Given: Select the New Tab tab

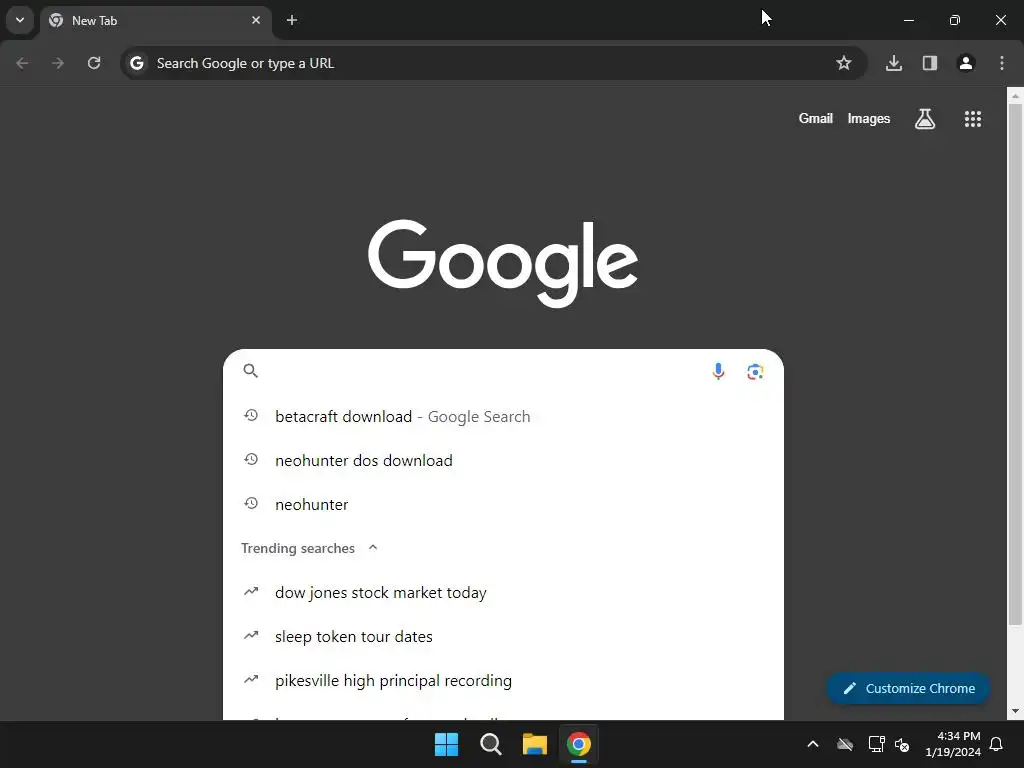Looking at the screenshot, I should (156, 20).
